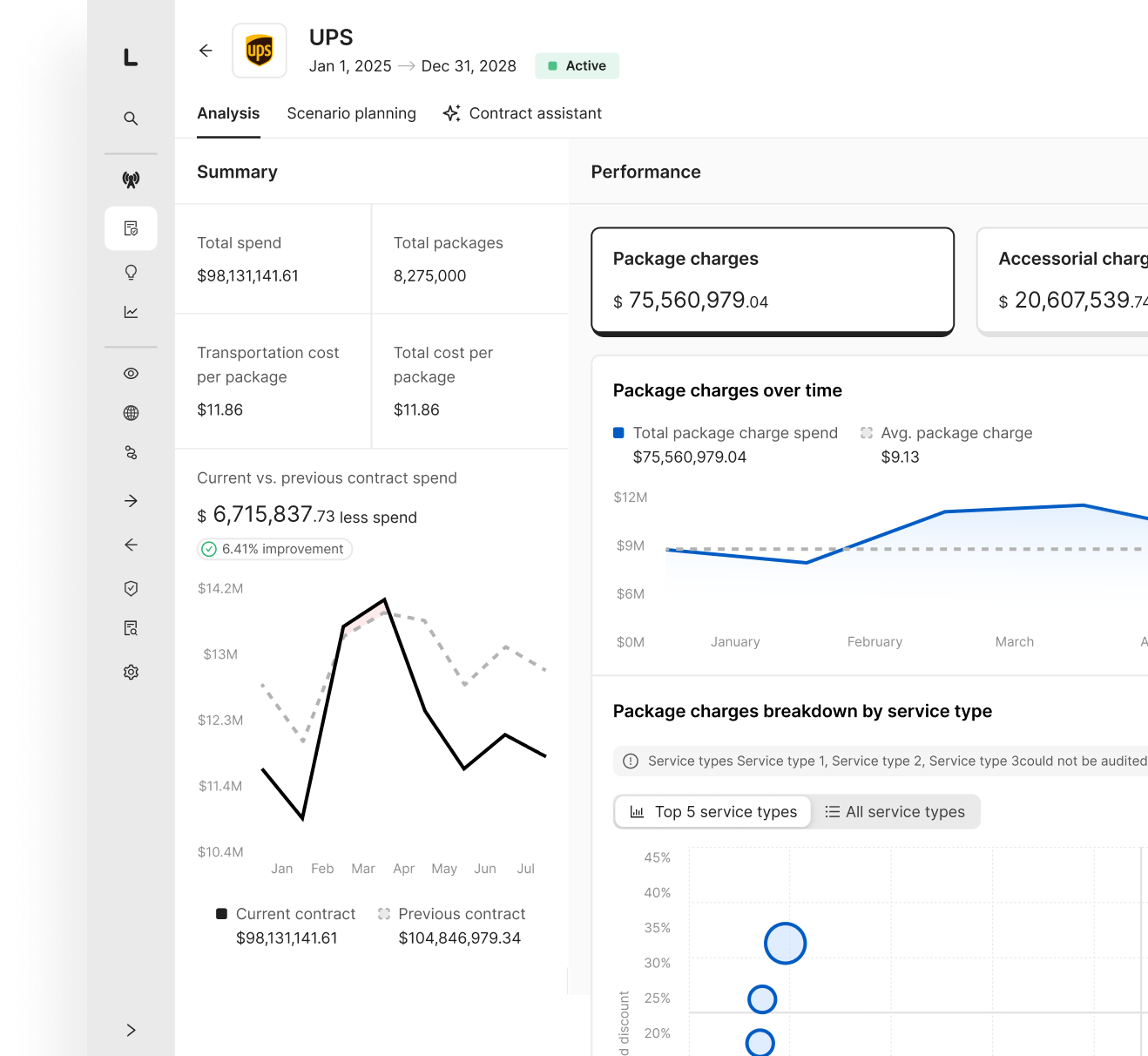Click the UPS carrier logo
The height and width of the screenshot is (1056, 1148).
pyautogui.click(x=260, y=51)
